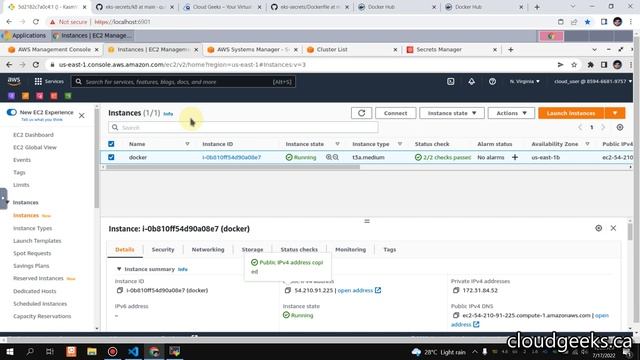
Task: Open the extensions puzzle icon
Action: [x=590, y=64]
